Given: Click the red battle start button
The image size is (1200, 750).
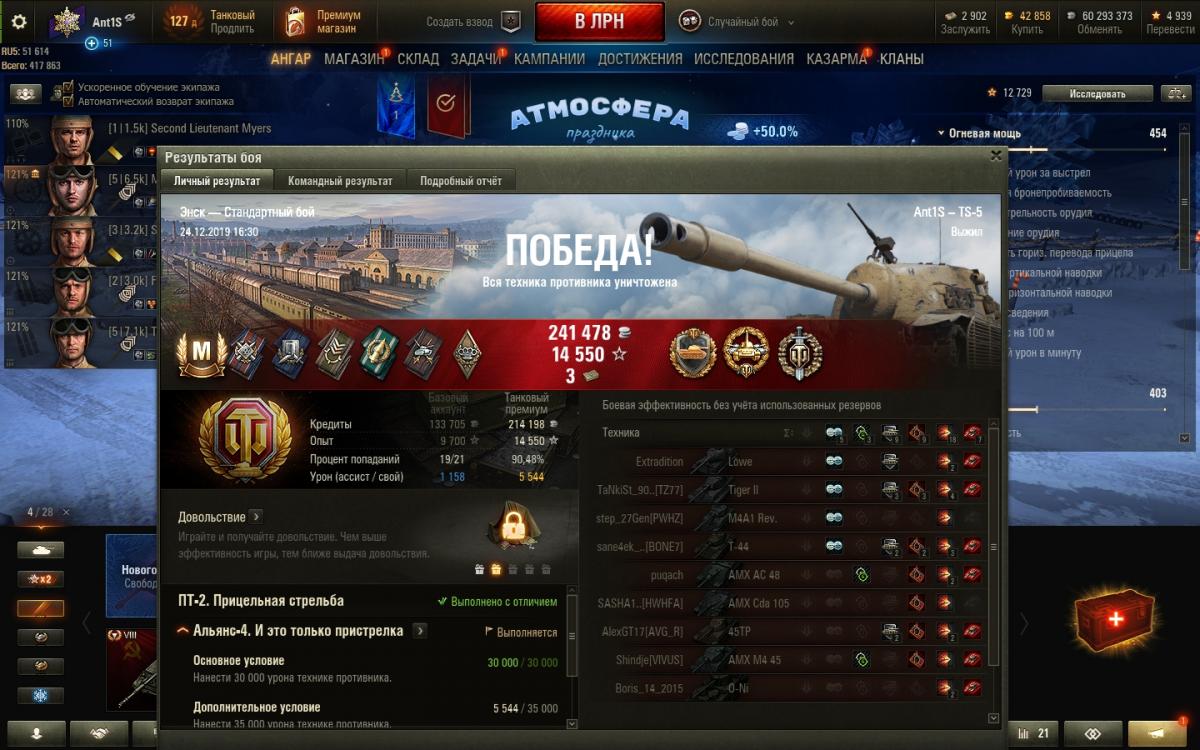Looking at the screenshot, I should click(600, 22).
